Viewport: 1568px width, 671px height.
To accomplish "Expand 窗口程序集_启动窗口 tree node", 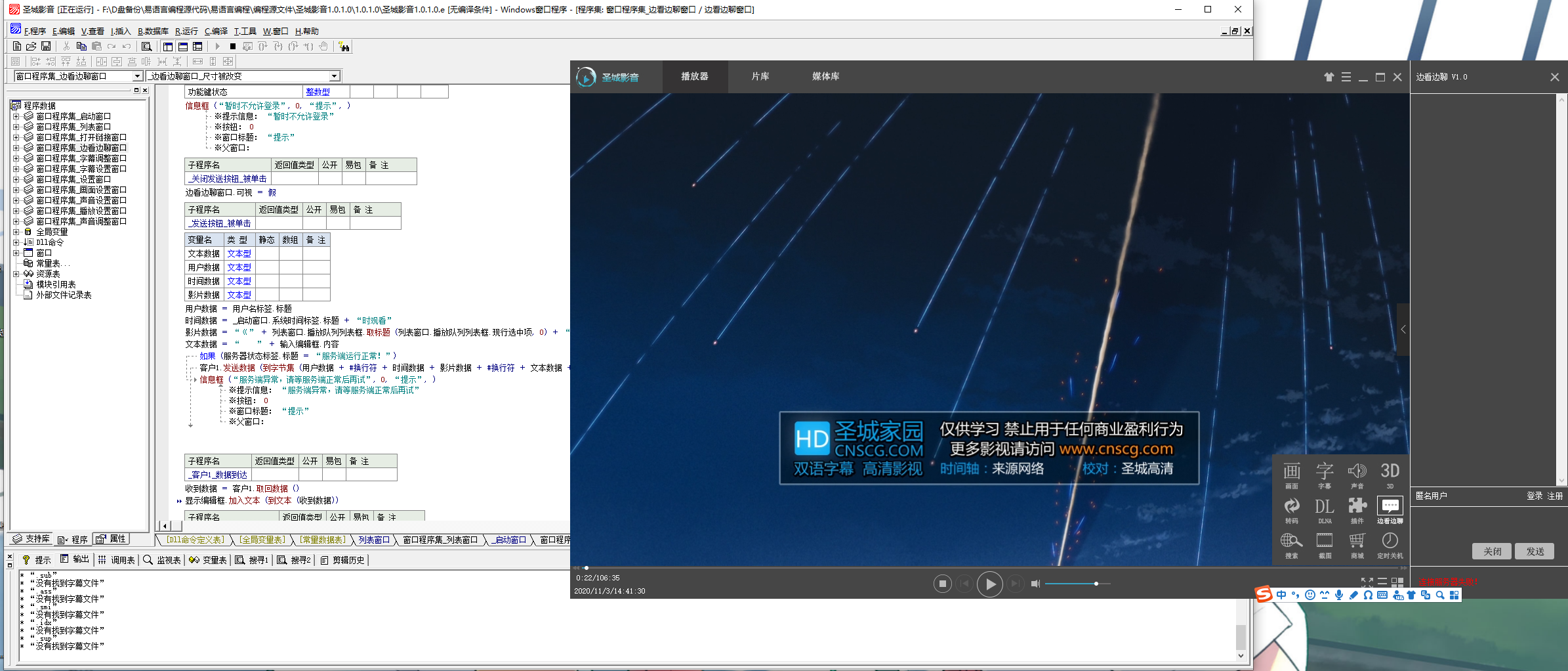I will [16, 116].
